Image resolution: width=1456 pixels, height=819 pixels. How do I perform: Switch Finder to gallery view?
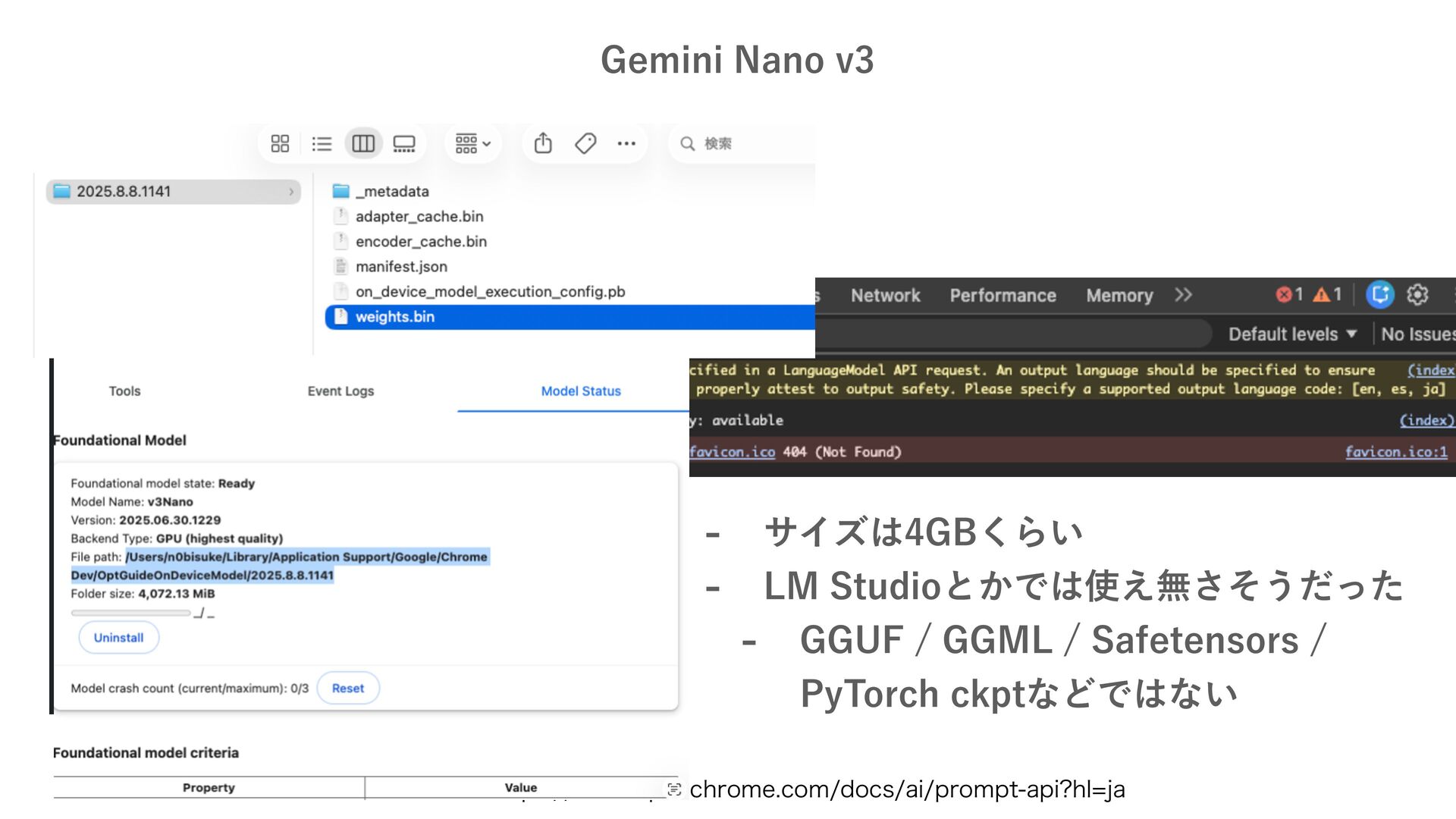pyautogui.click(x=404, y=143)
